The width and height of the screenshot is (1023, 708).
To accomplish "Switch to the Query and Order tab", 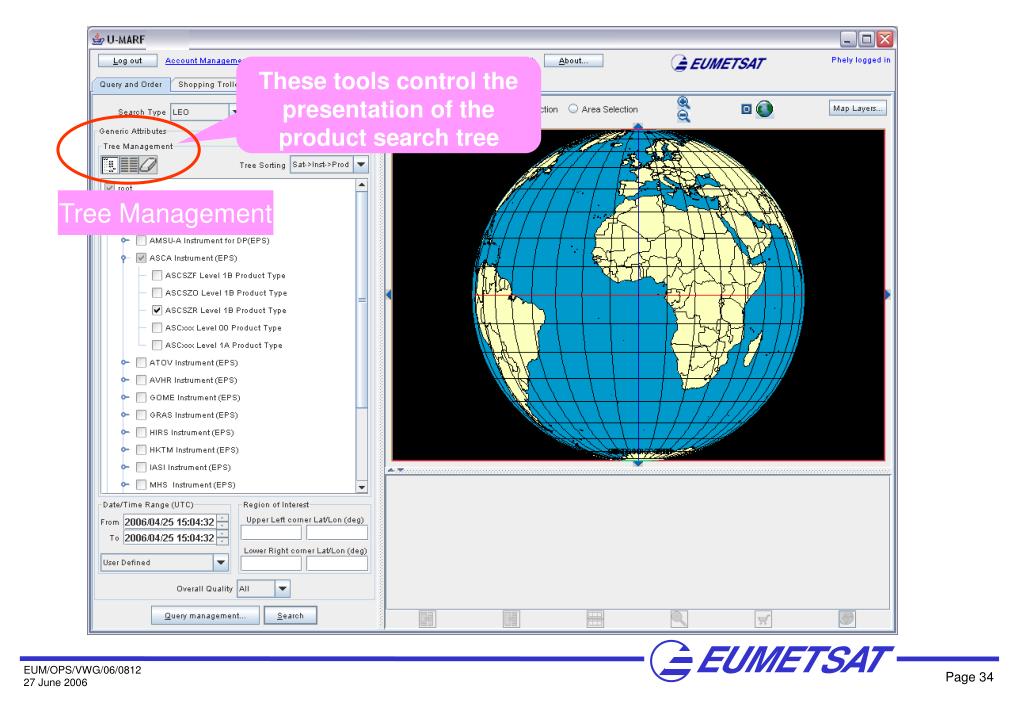I will 130,84.
